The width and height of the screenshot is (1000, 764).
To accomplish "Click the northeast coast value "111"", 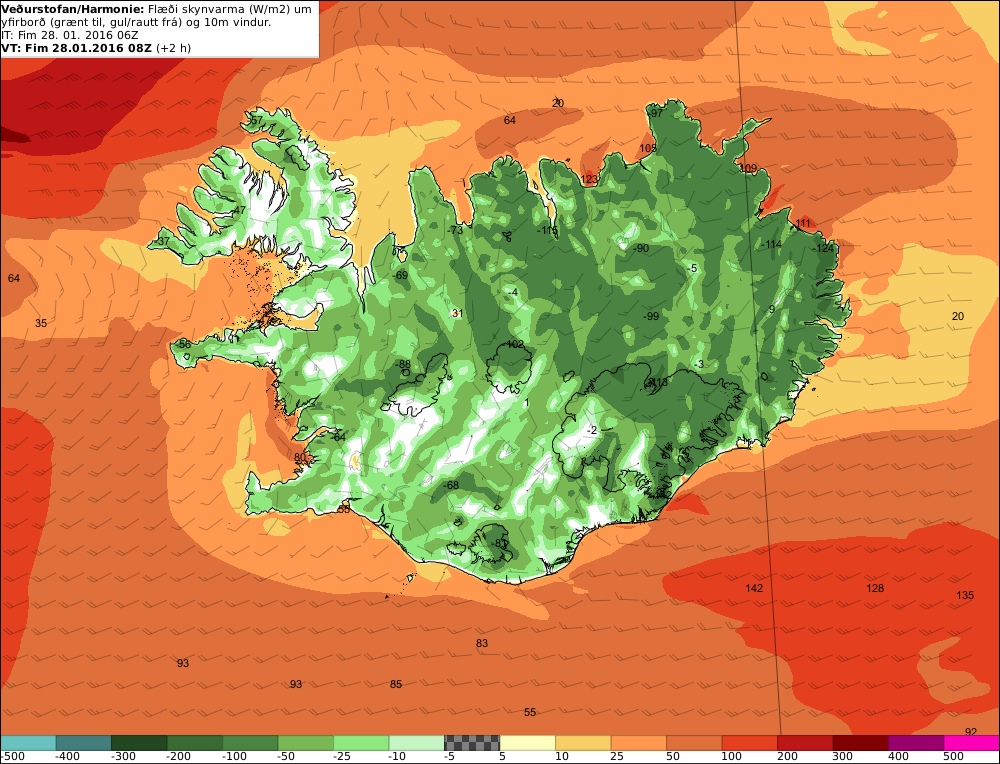I will point(803,223).
